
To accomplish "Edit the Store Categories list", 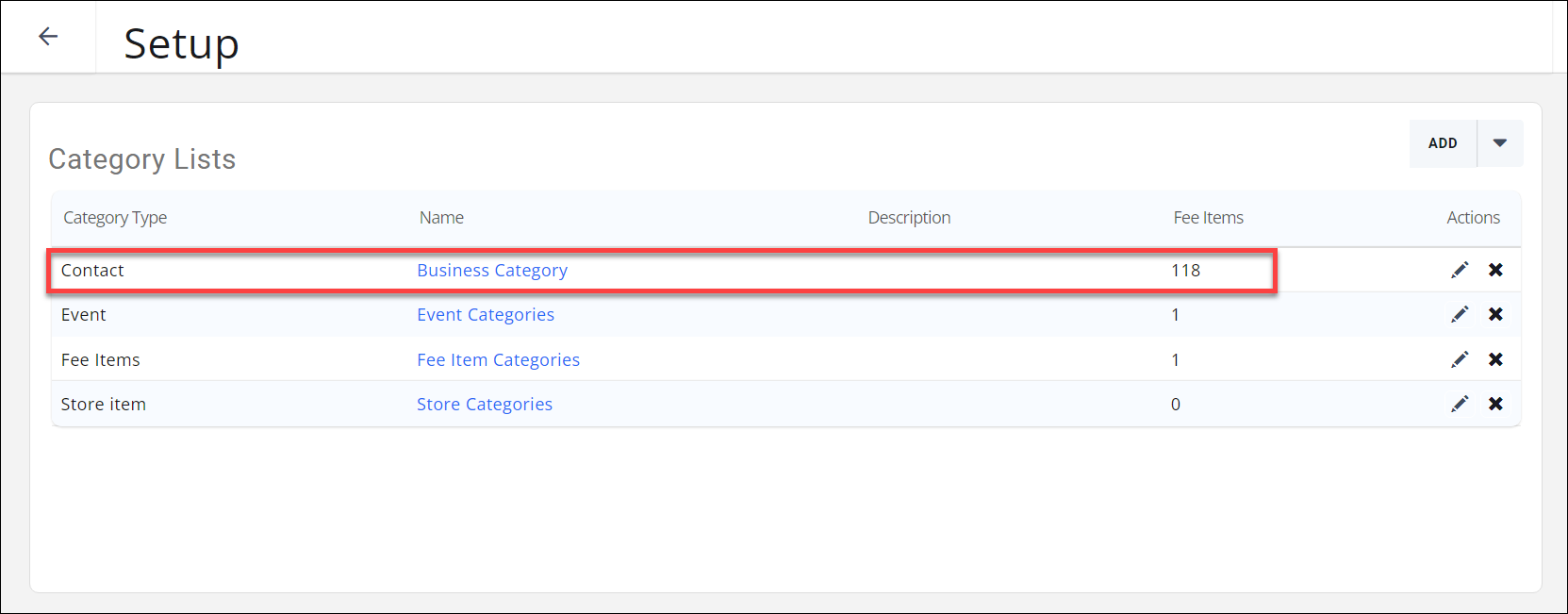I will pos(1460,405).
